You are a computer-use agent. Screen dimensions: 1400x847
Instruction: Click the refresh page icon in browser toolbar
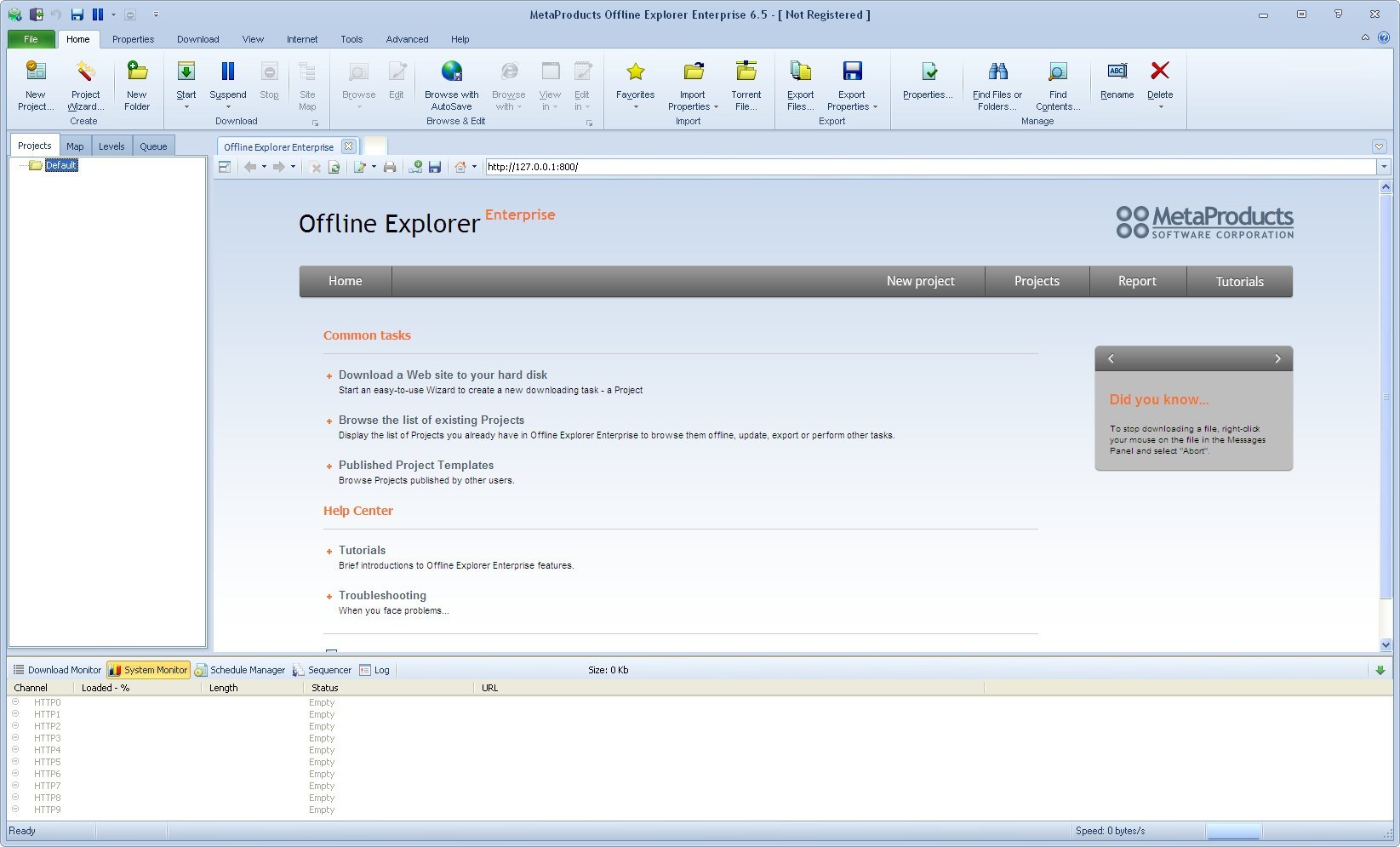coord(334,167)
